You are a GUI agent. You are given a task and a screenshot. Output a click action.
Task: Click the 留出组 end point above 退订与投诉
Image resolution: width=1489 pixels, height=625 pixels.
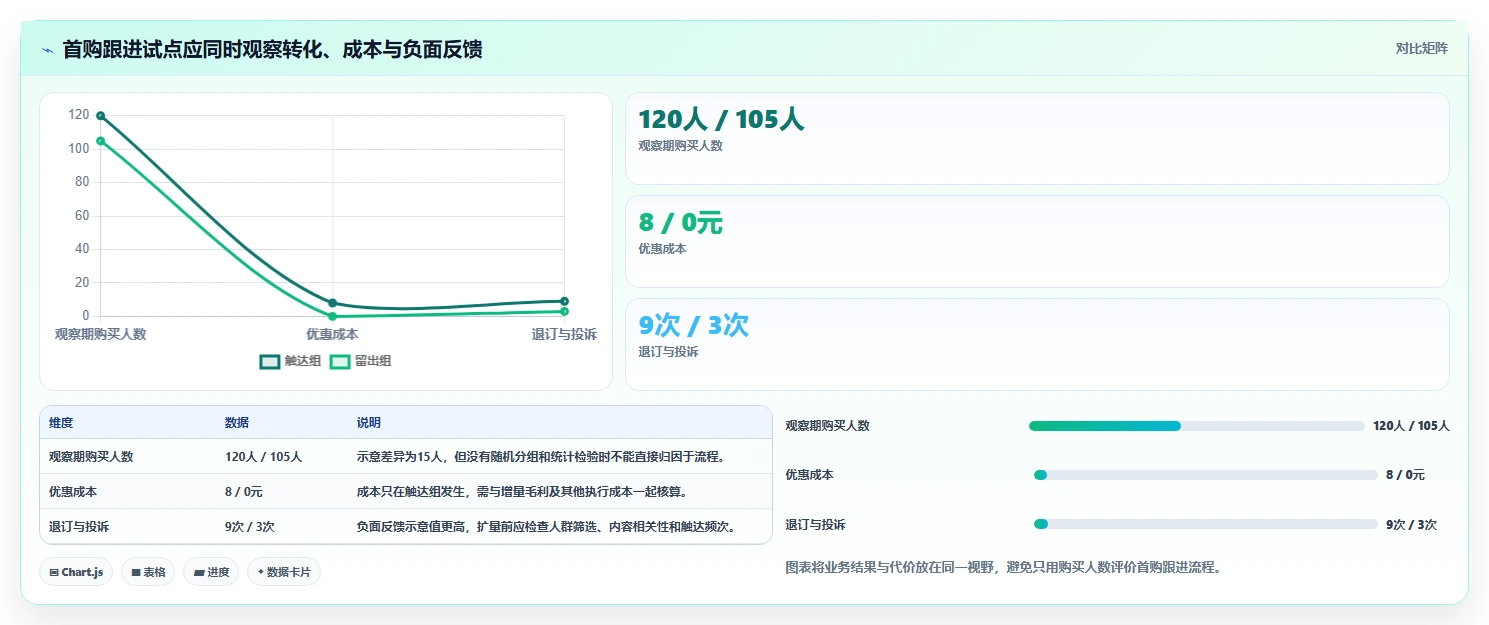point(564,311)
